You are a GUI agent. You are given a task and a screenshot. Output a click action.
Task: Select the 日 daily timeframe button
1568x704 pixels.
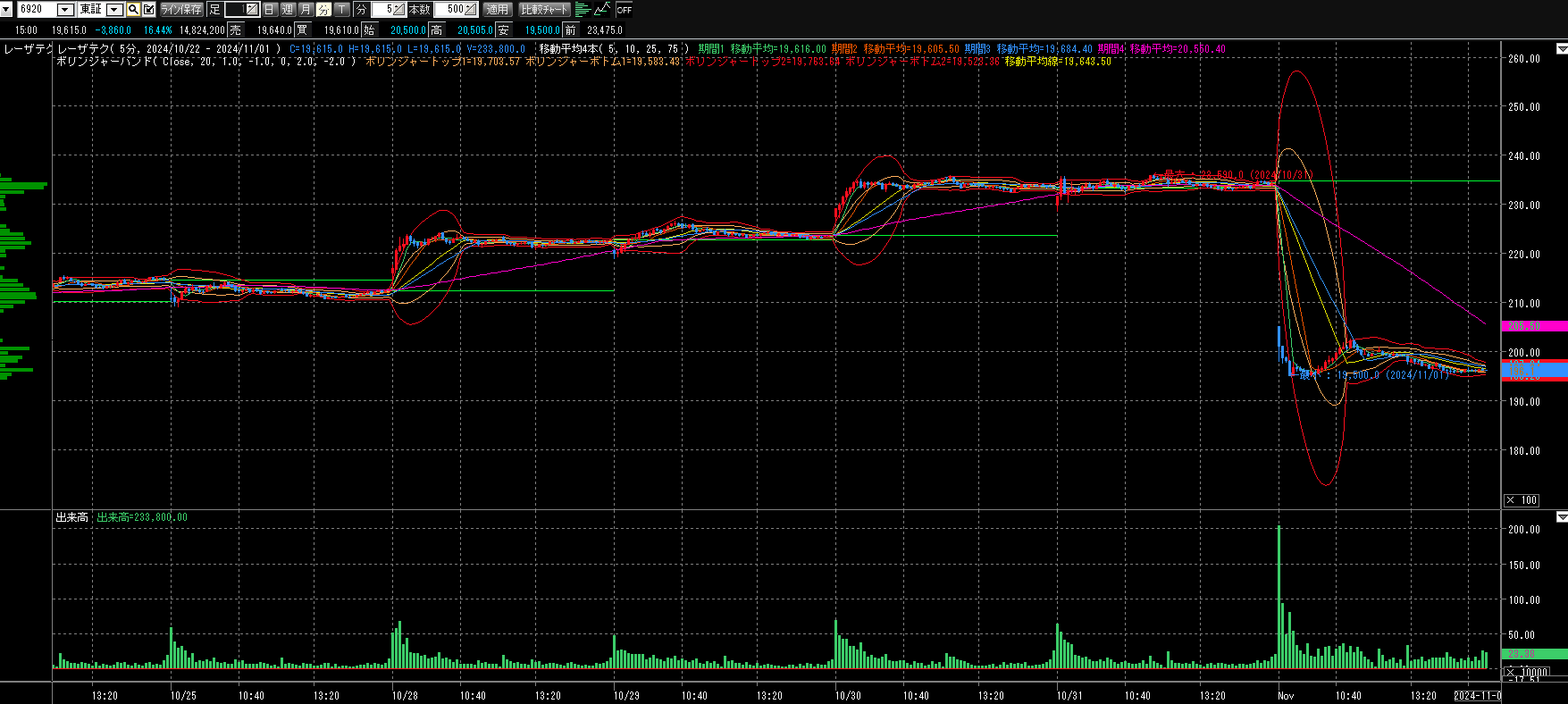coord(270,10)
